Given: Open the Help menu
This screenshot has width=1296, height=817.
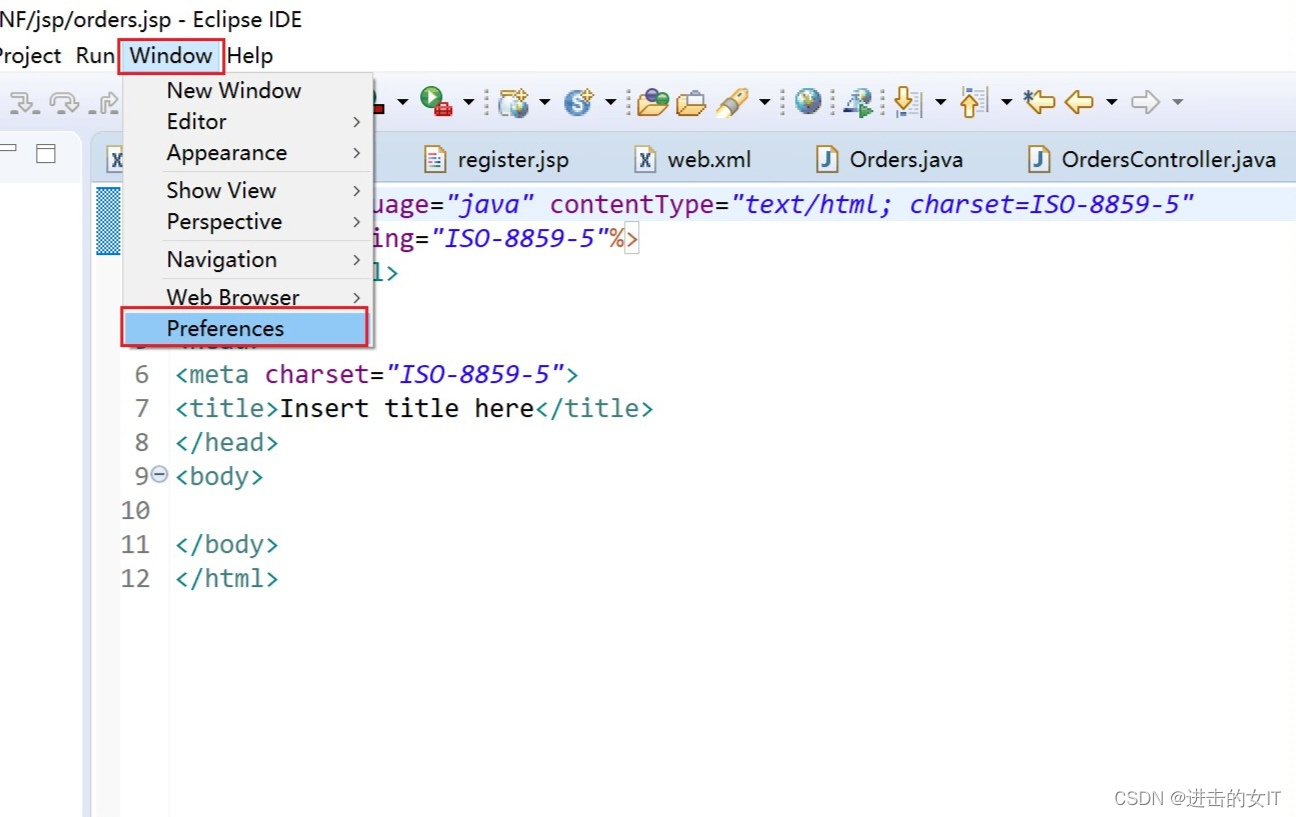Looking at the screenshot, I should pyautogui.click(x=250, y=56).
